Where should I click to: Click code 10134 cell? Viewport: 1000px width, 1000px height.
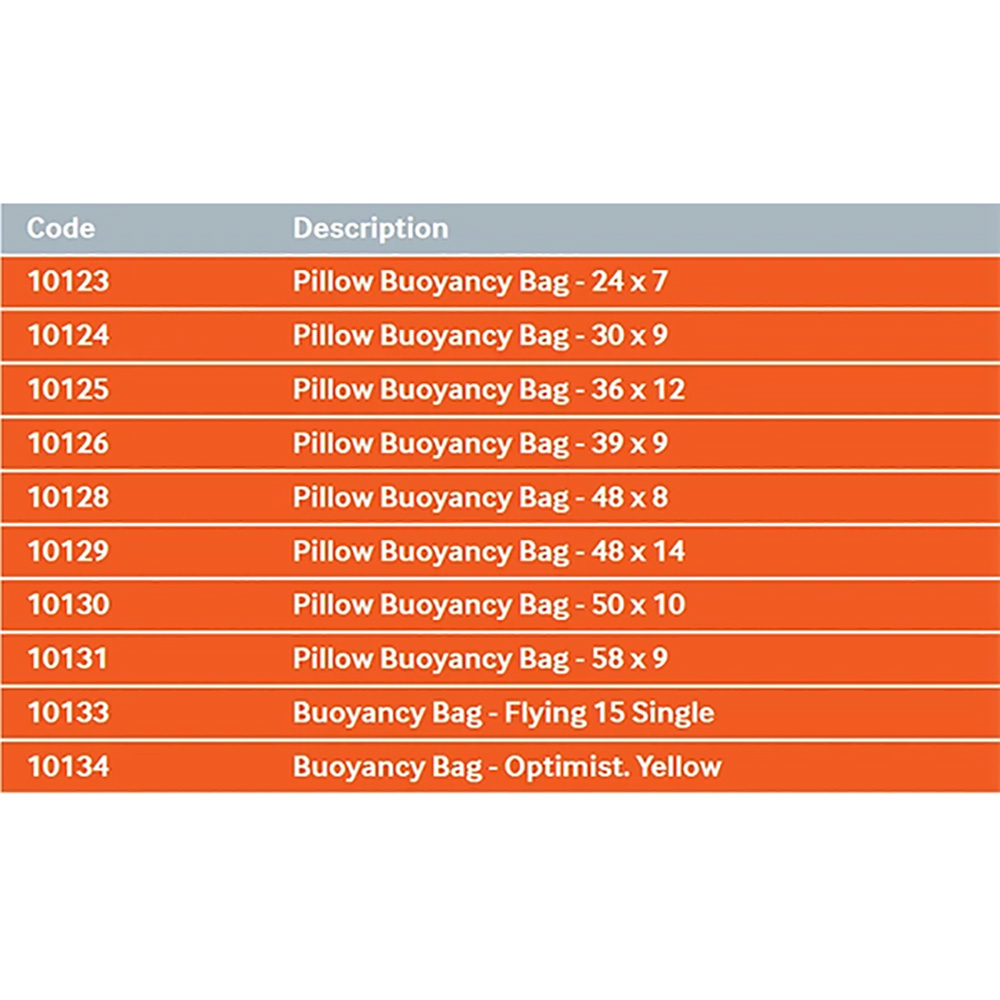point(68,767)
